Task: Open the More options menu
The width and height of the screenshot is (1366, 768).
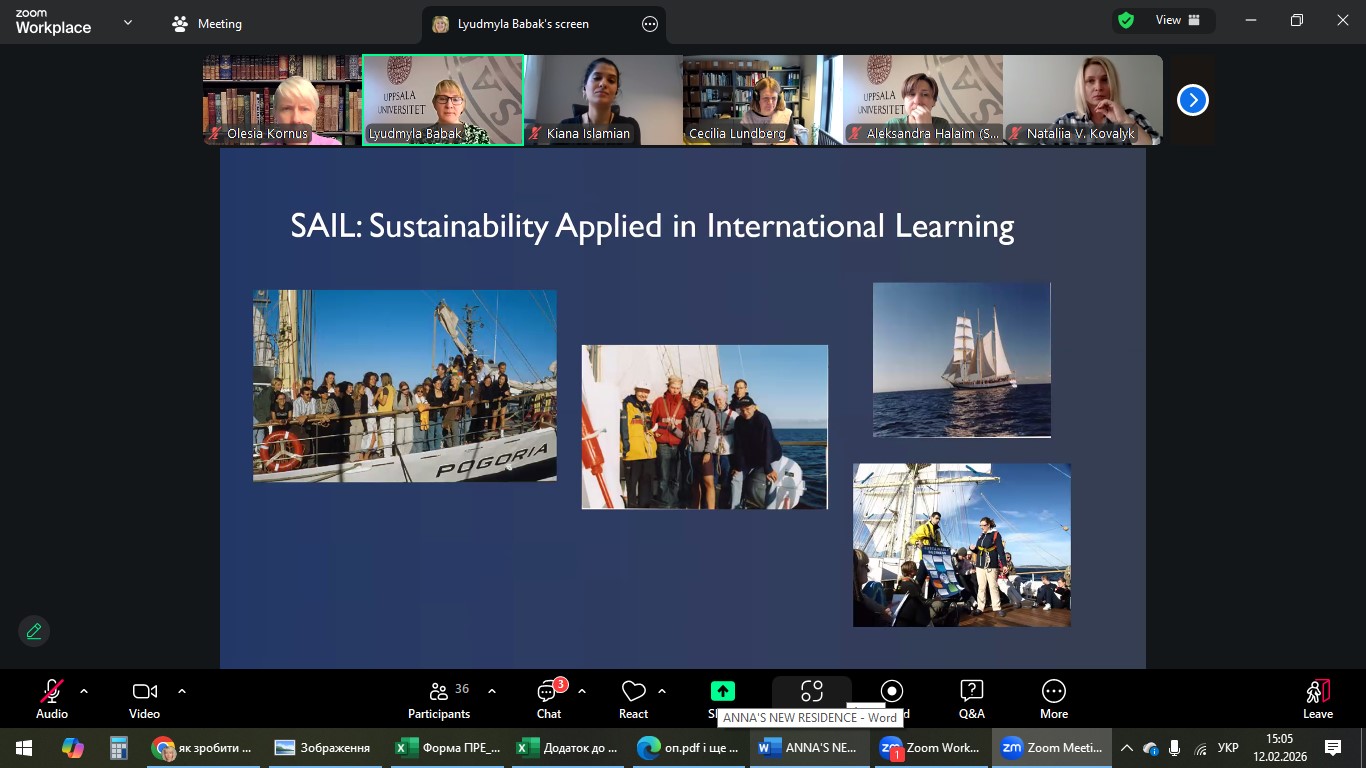Action: [1053, 698]
